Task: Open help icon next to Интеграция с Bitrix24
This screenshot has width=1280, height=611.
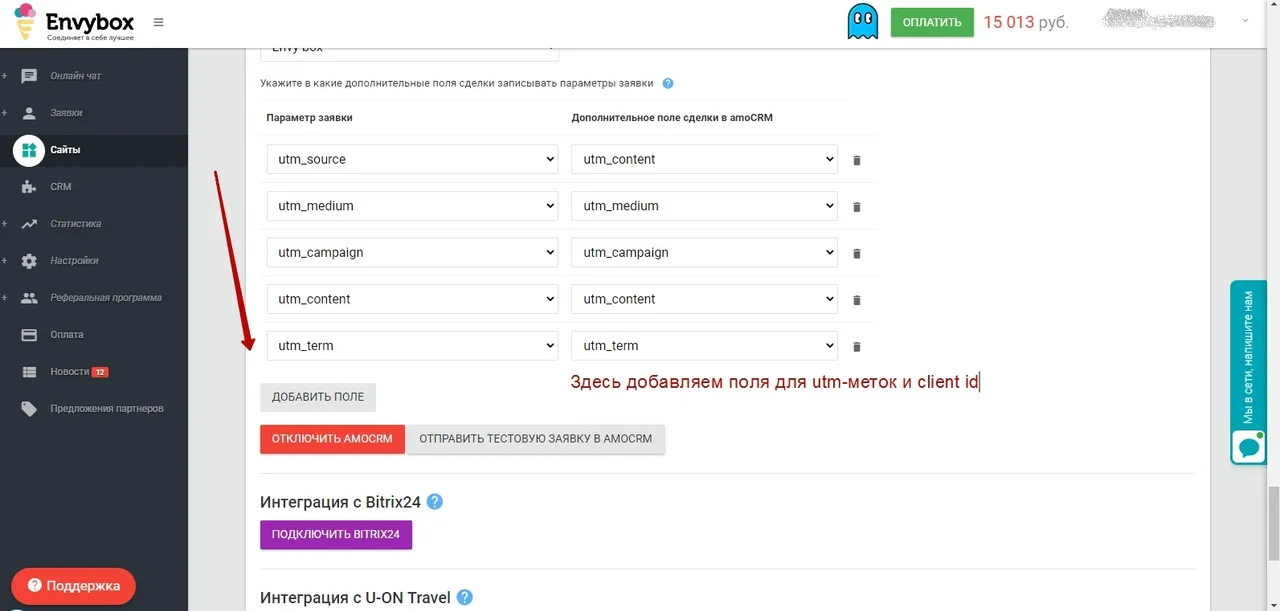Action: click(434, 502)
